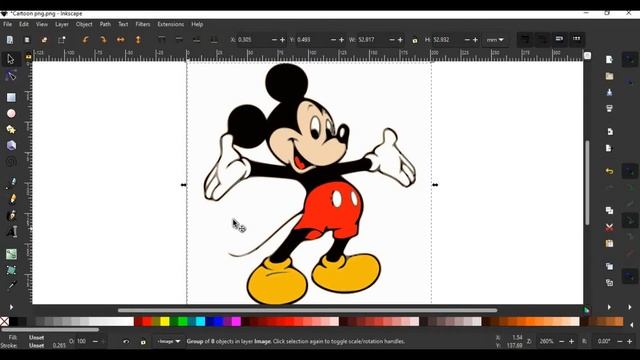
Task: Choose the Calligraphy tool
Action: point(11,215)
